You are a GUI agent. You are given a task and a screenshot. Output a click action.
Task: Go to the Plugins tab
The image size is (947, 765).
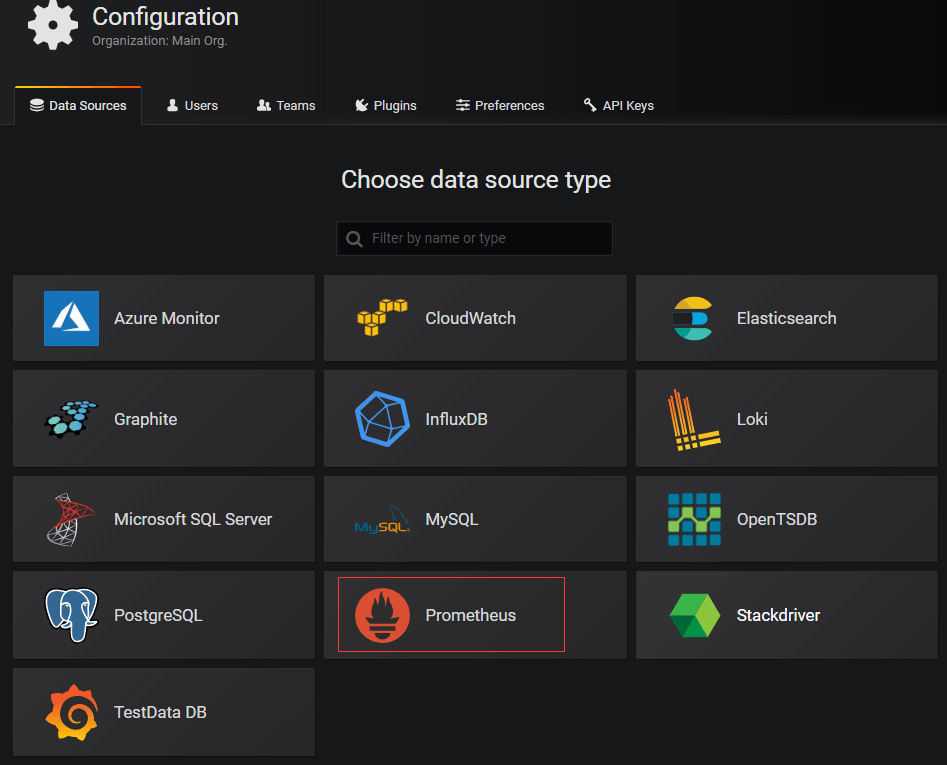[x=386, y=105]
